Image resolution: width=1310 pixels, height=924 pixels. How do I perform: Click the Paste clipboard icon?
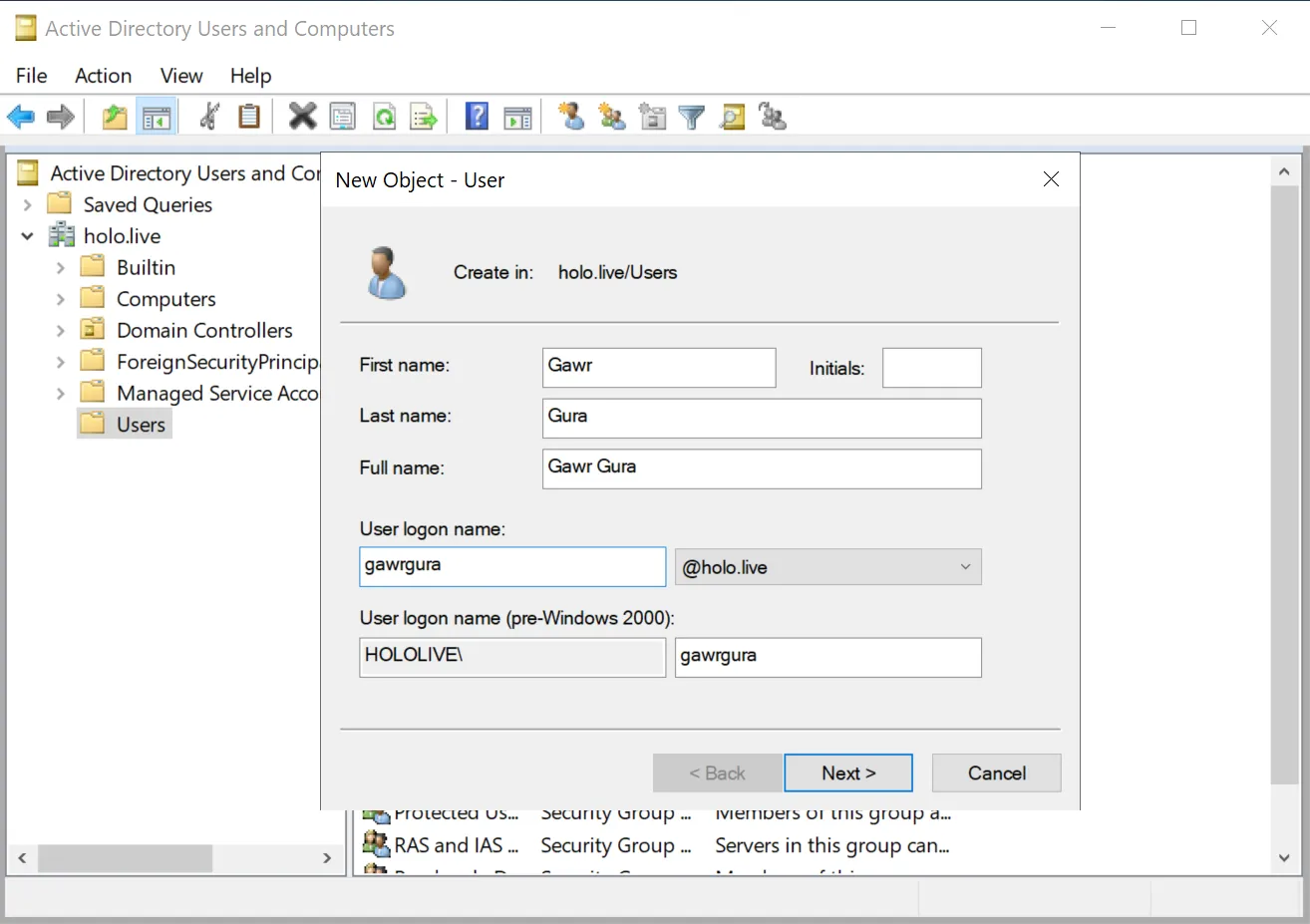(x=249, y=117)
